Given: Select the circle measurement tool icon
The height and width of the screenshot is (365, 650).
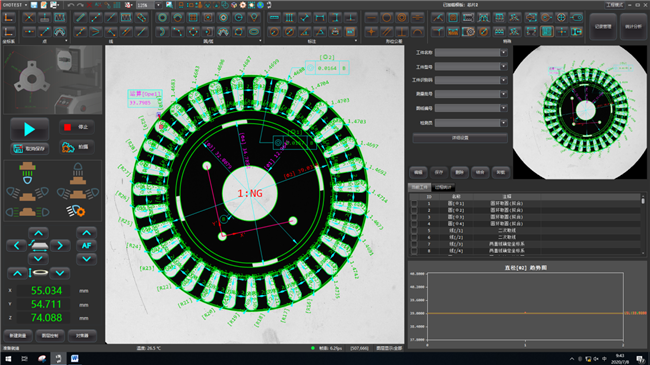Looking at the screenshot, I should point(162,17).
